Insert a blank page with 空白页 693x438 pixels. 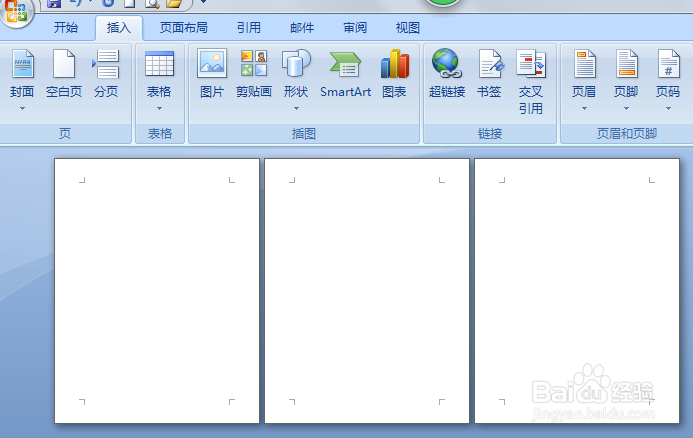click(x=64, y=74)
